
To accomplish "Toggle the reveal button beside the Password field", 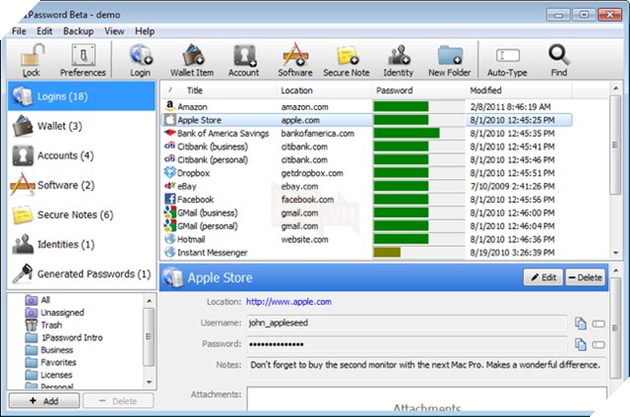I will click(598, 345).
